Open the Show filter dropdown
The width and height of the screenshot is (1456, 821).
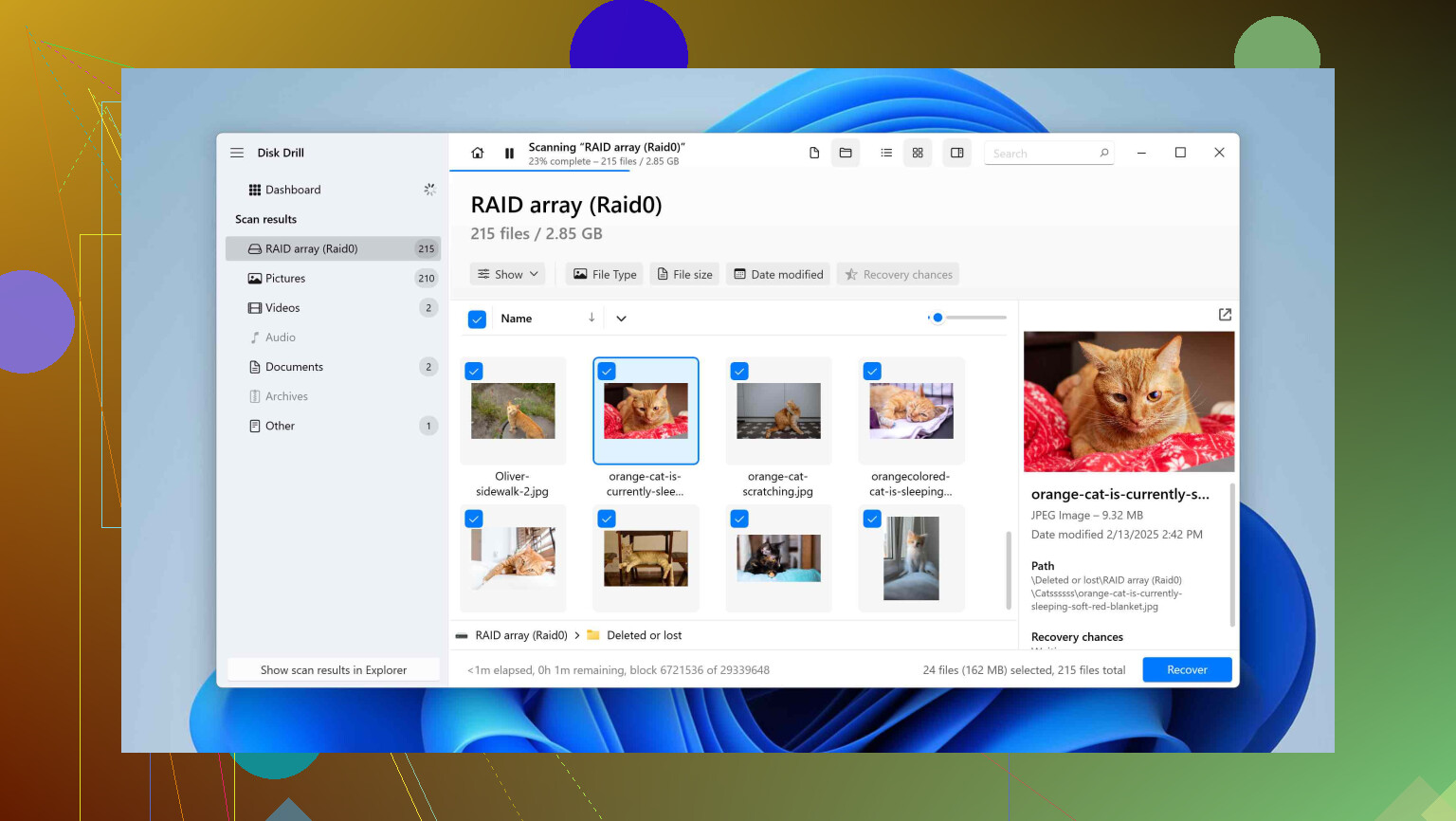507,274
